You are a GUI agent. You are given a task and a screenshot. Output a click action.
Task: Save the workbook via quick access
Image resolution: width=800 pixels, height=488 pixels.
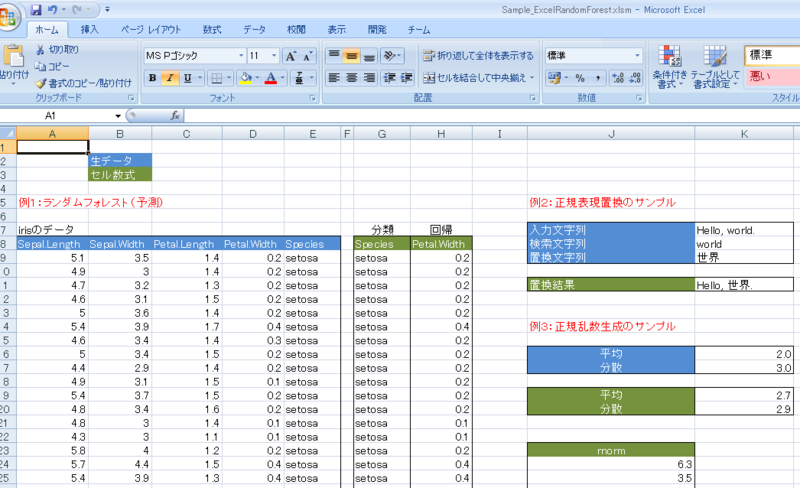[x=36, y=10]
